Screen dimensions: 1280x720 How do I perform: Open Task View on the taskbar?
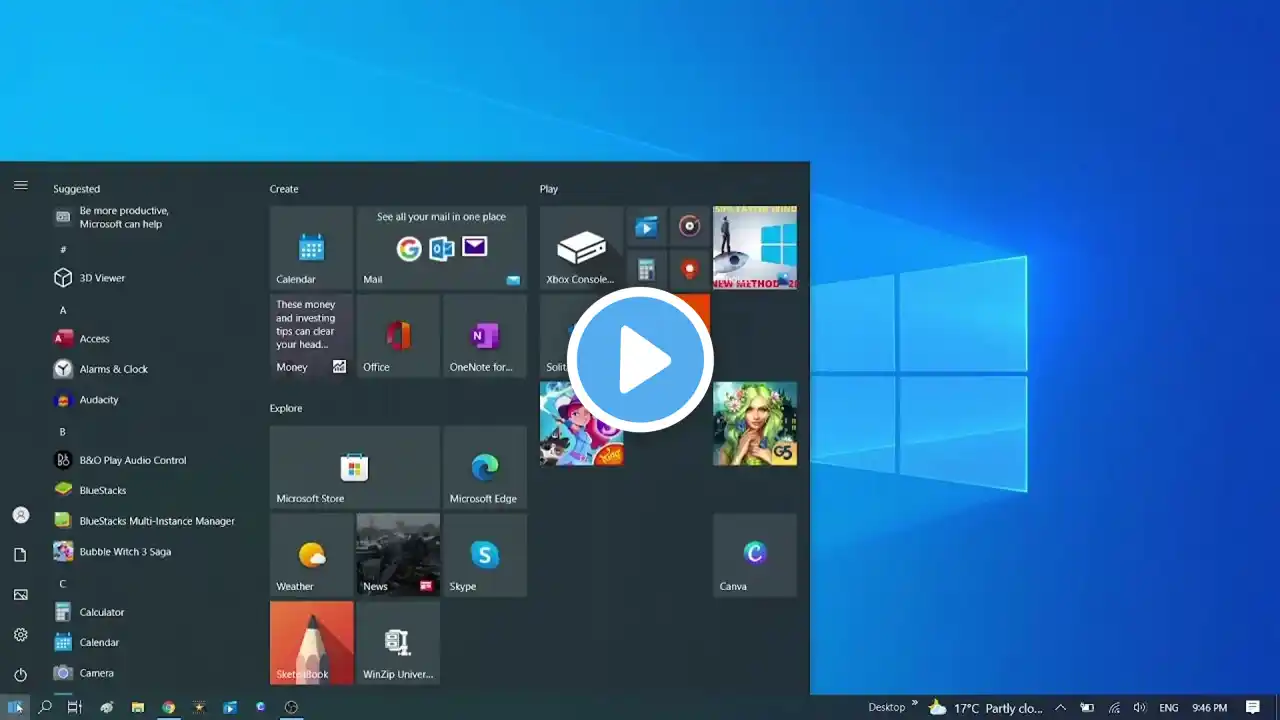(x=74, y=707)
